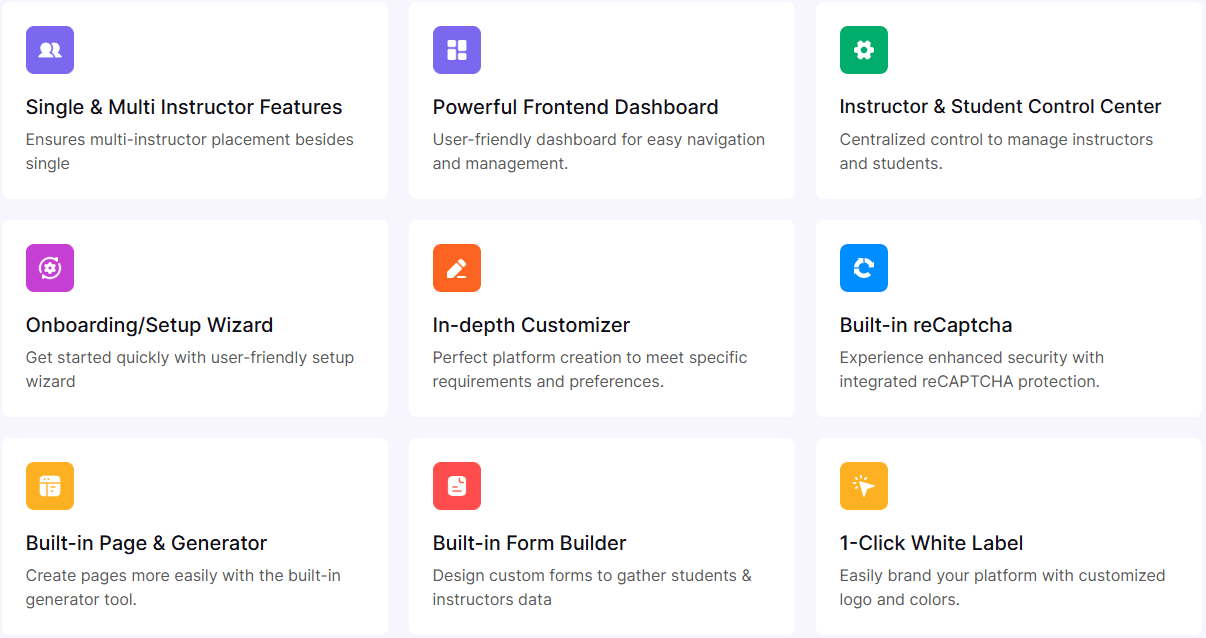Click the yellow Page Generator icon
This screenshot has width=1206, height=638.
coord(50,486)
